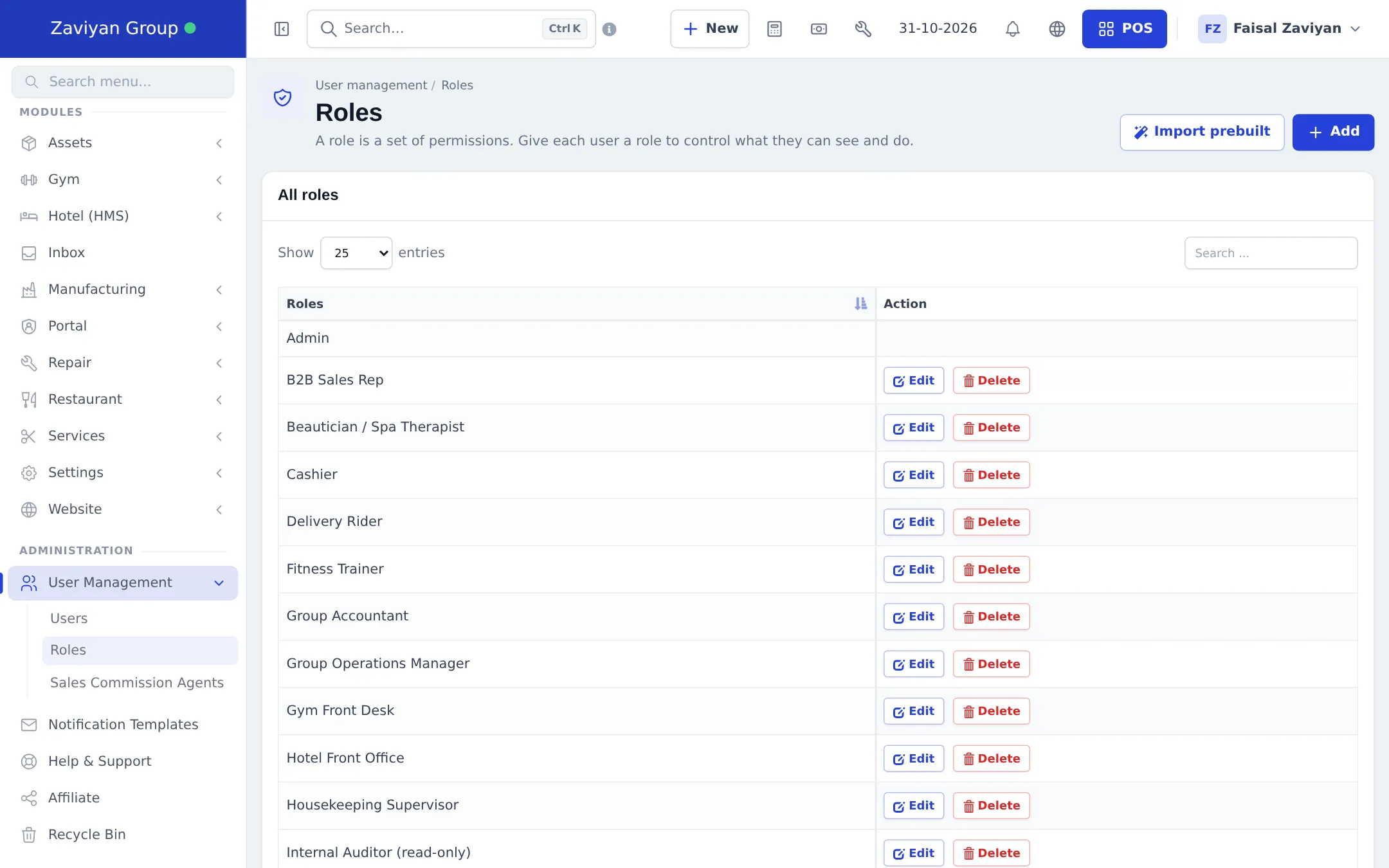Click the Help & Support lifebuoy icon
Screen dimensions: 1389x868
tap(29, 761)
